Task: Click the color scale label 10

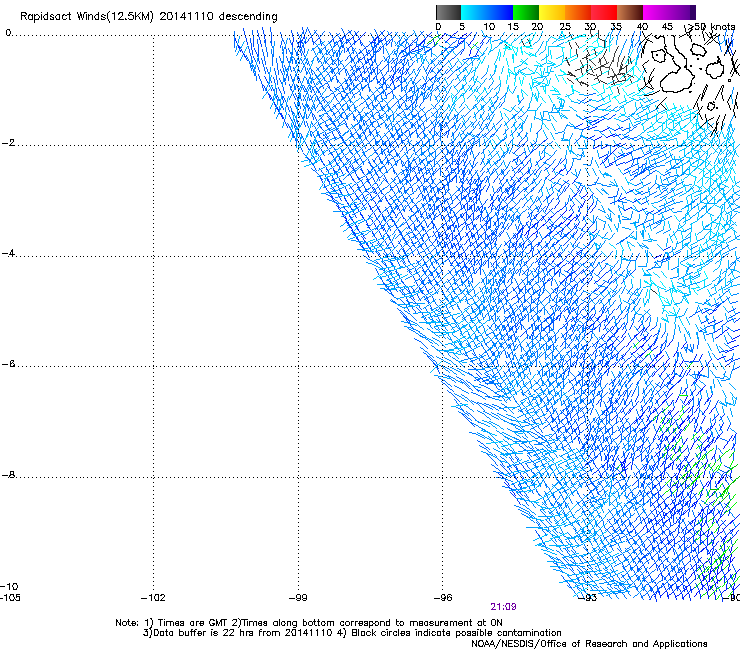Action: [x=489, y=27]
